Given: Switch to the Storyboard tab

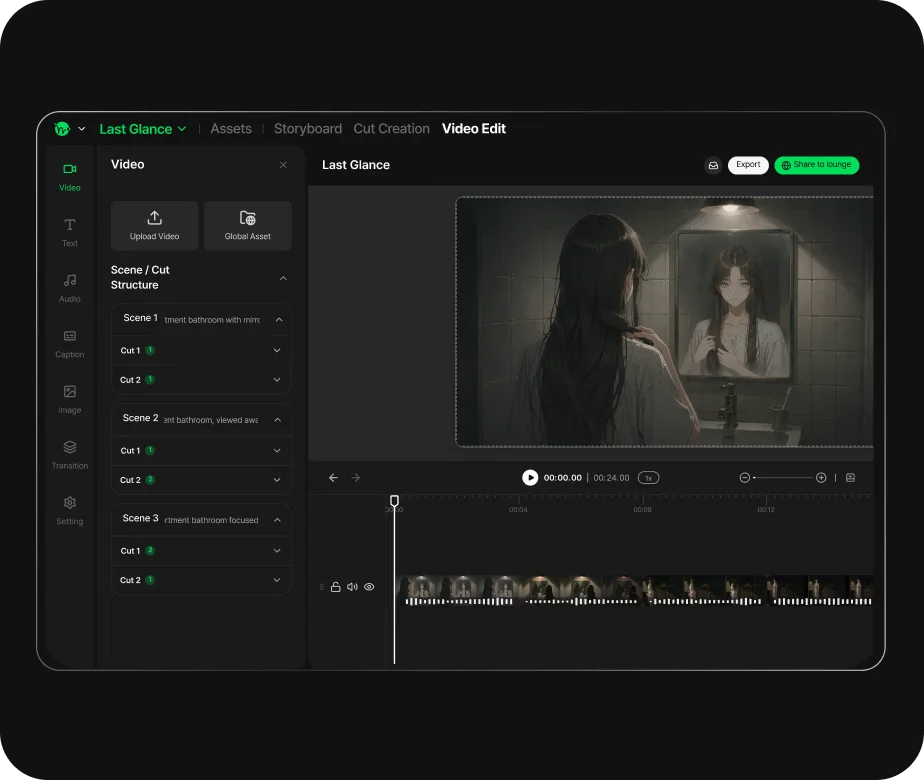Looking at the screenshot, I should (x=308, y=128).
